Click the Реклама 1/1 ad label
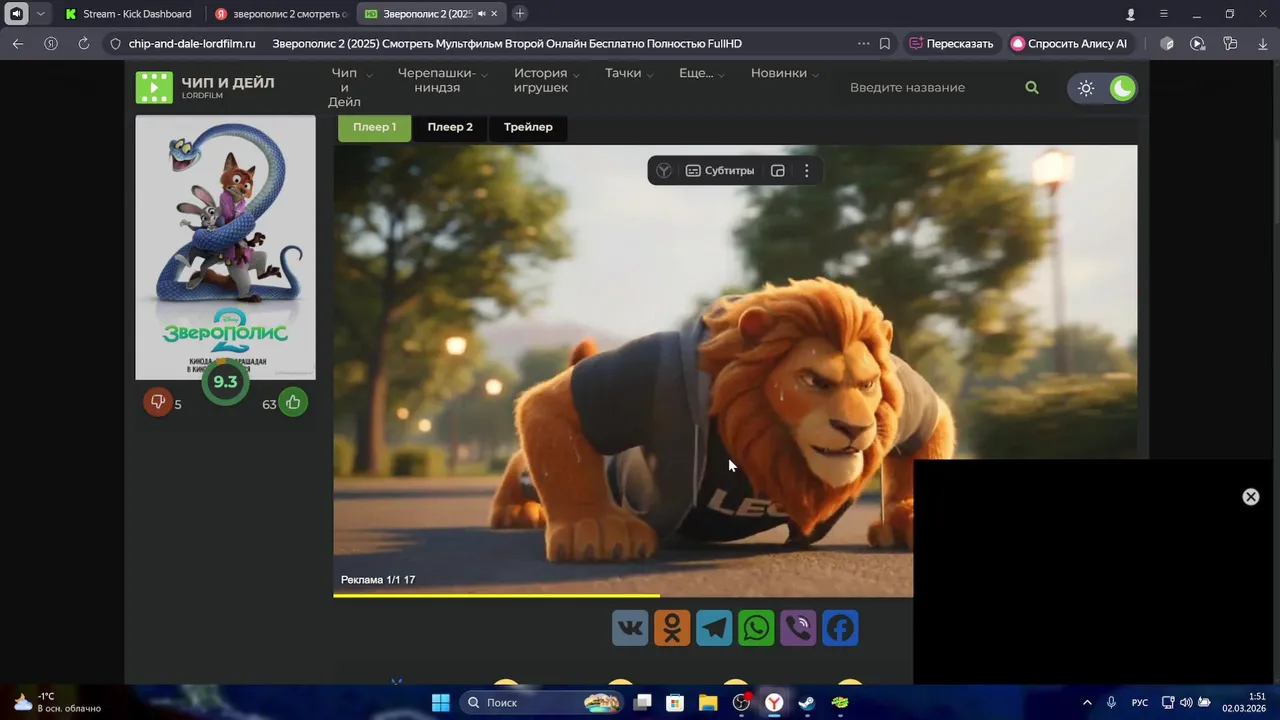This screenshot has height=720, width=1280. click(x=378, y=580)
